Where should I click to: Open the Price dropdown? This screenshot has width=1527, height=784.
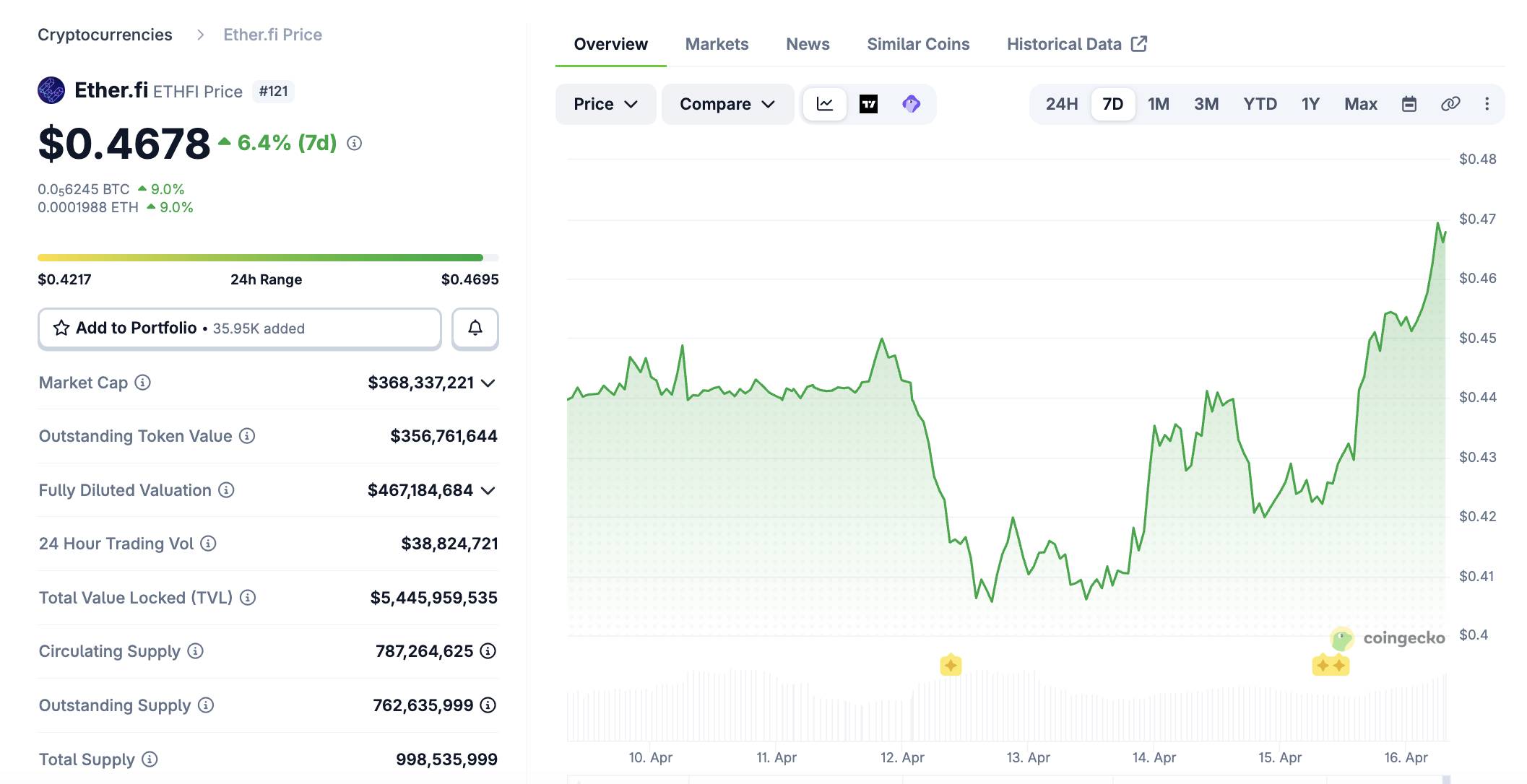(605, 104)
